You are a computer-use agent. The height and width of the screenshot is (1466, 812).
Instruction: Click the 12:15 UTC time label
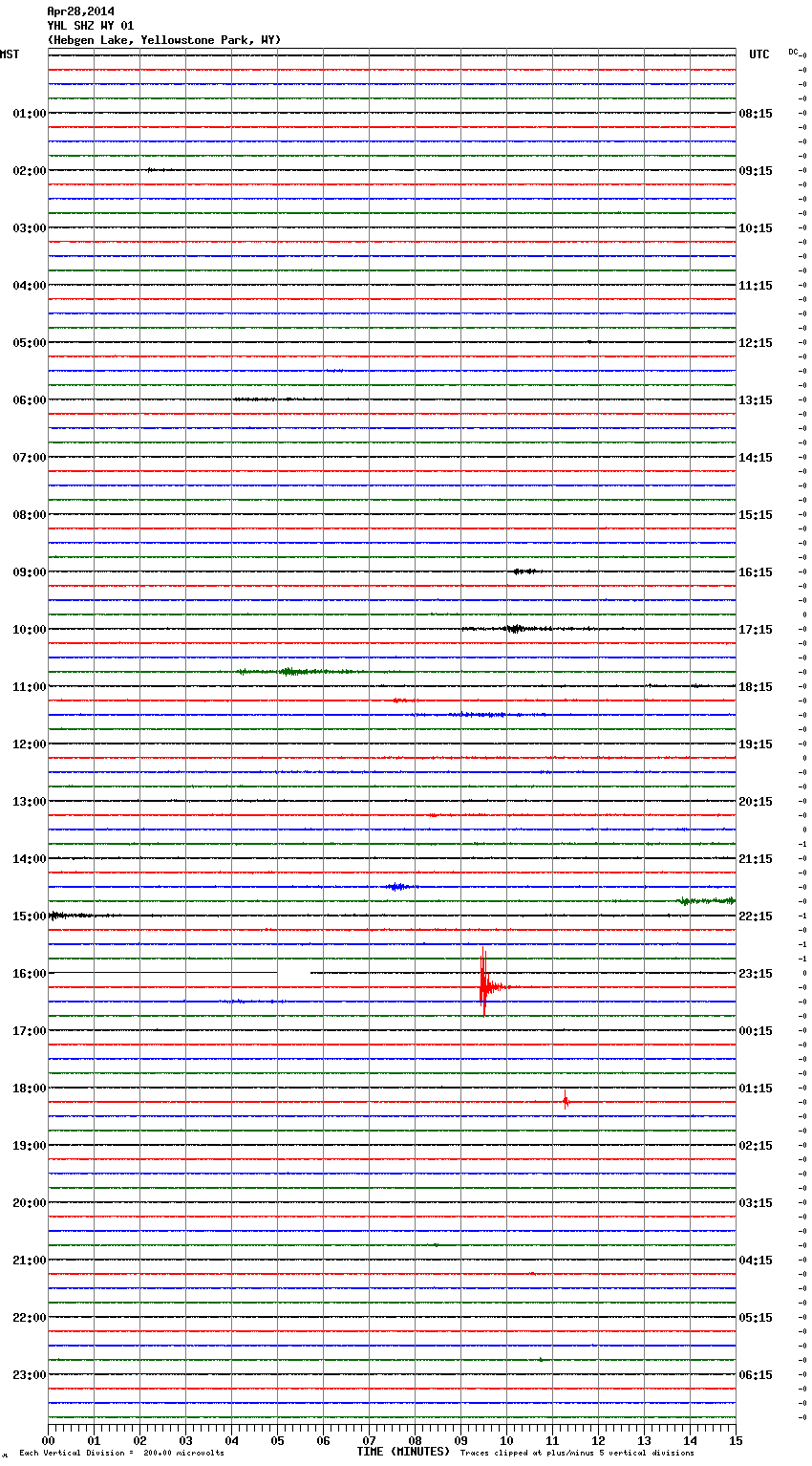(x=756, y=343)
